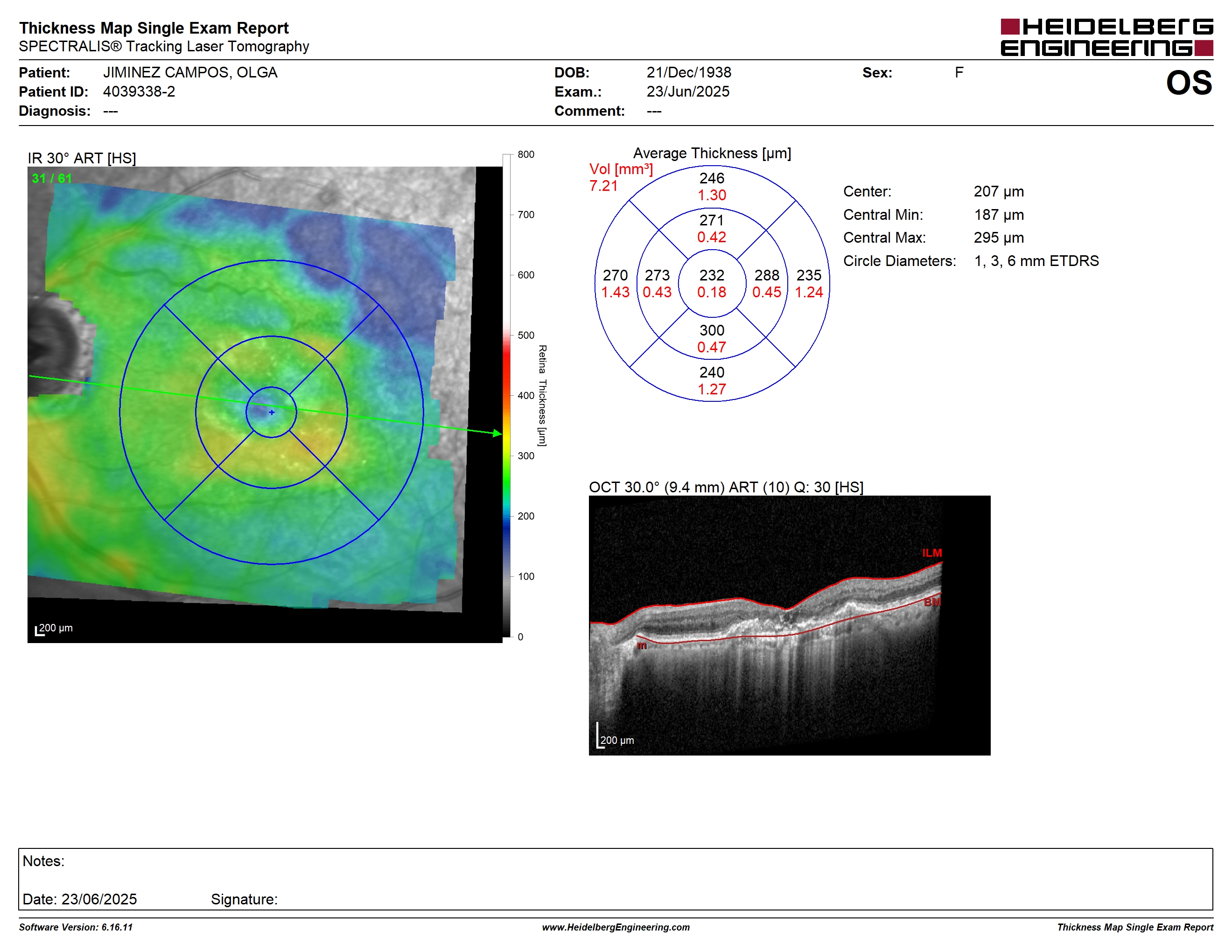Click outer nasal thickness 270
Image resolution: width=1232 pixels, height=952 pixels.
pos(615,275)
